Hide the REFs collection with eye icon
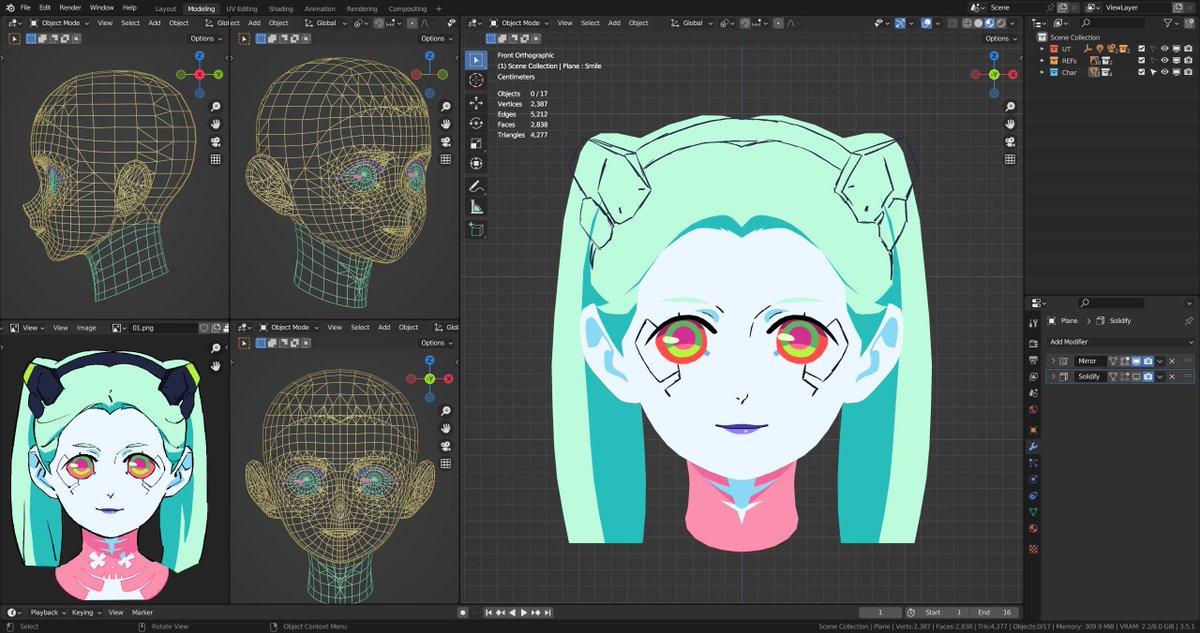1200x633 pixels. [x=1164, y=60]
